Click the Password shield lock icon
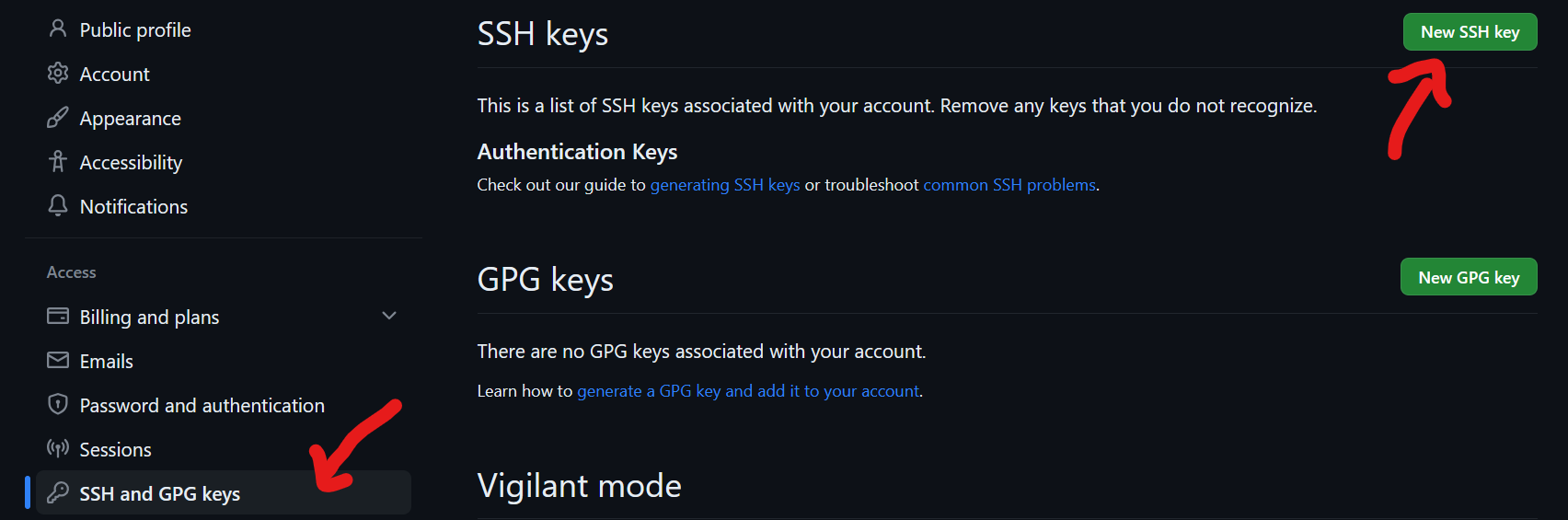This screenshot has height=520, width=1568. [x=58, y=404]
